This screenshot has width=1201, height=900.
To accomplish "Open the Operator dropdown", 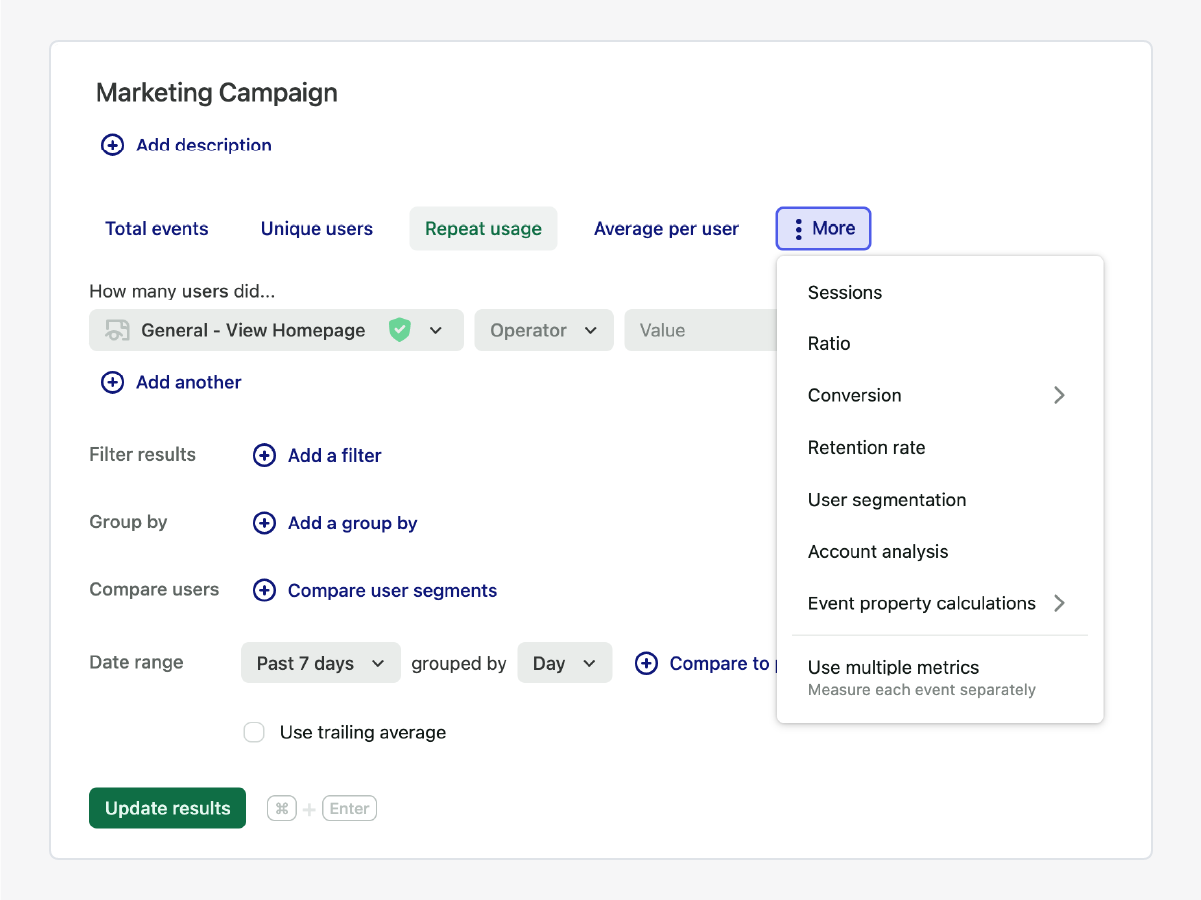I will pos(544,330).
